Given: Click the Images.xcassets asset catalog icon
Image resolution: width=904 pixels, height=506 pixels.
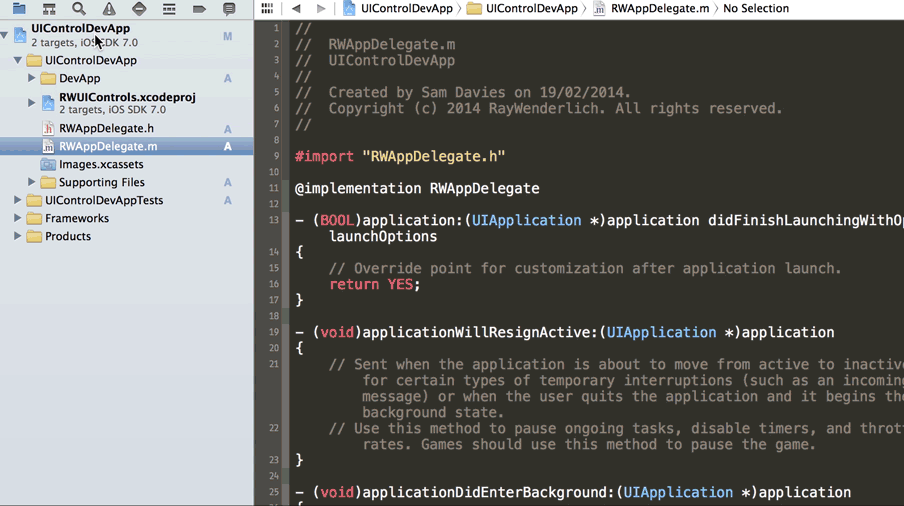Looking at the screenshot, I should click(x=48, y=164).
